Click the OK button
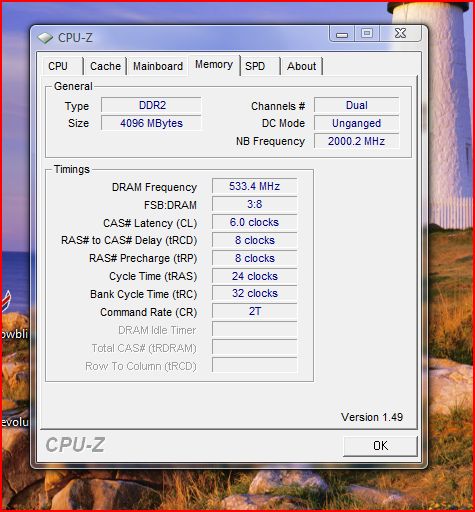 tap(380, 446)
